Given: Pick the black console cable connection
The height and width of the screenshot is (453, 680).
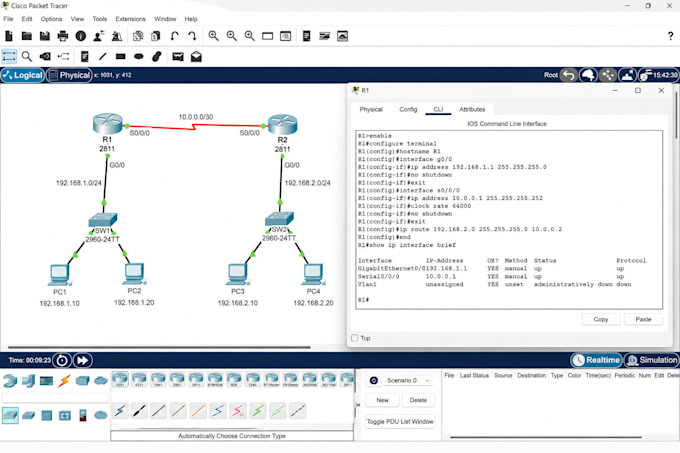Looking at the screenshot, I should (x=139, y=411).
